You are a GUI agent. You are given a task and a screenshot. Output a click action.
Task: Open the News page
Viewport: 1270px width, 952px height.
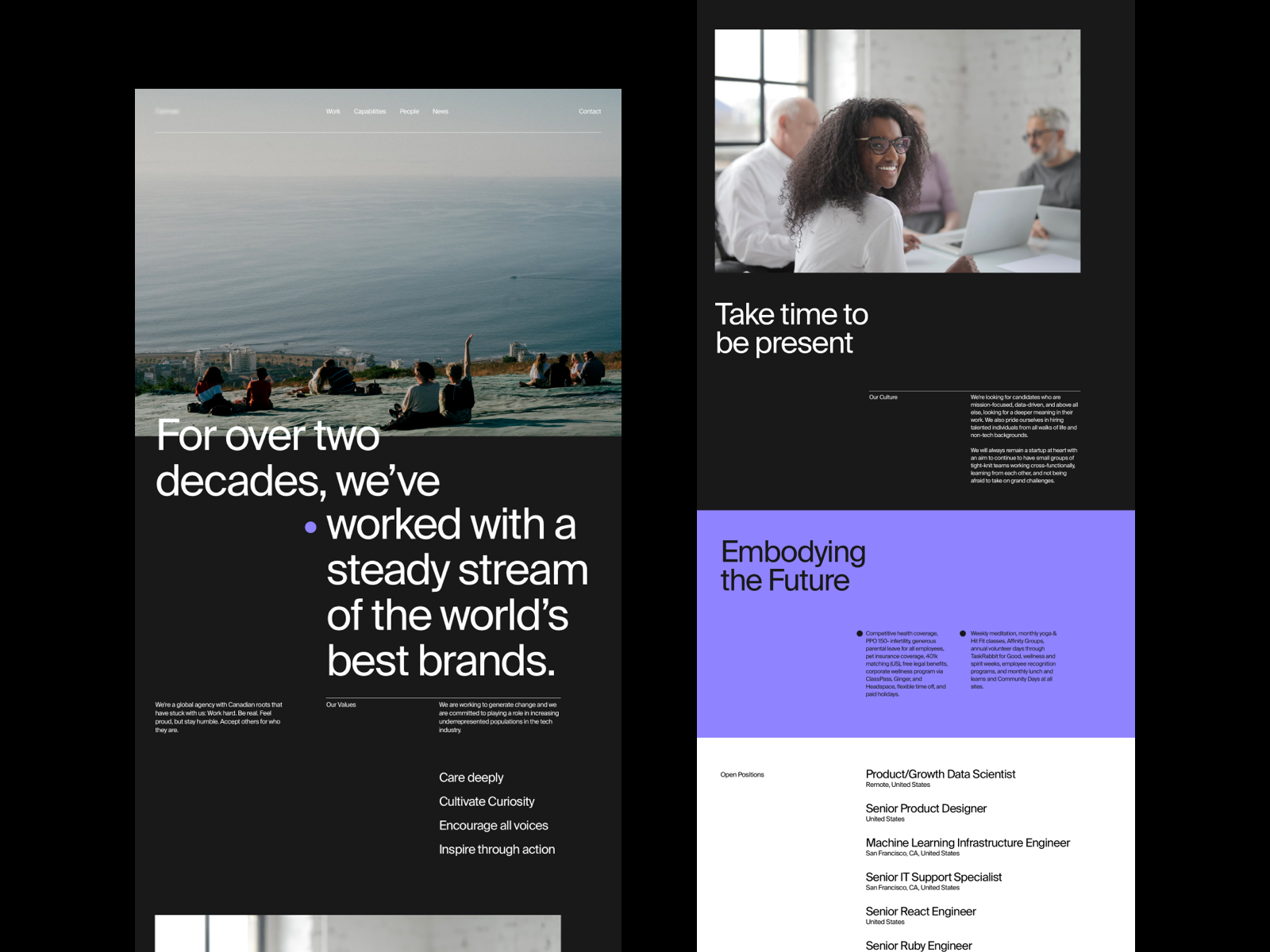click(441, 111)
